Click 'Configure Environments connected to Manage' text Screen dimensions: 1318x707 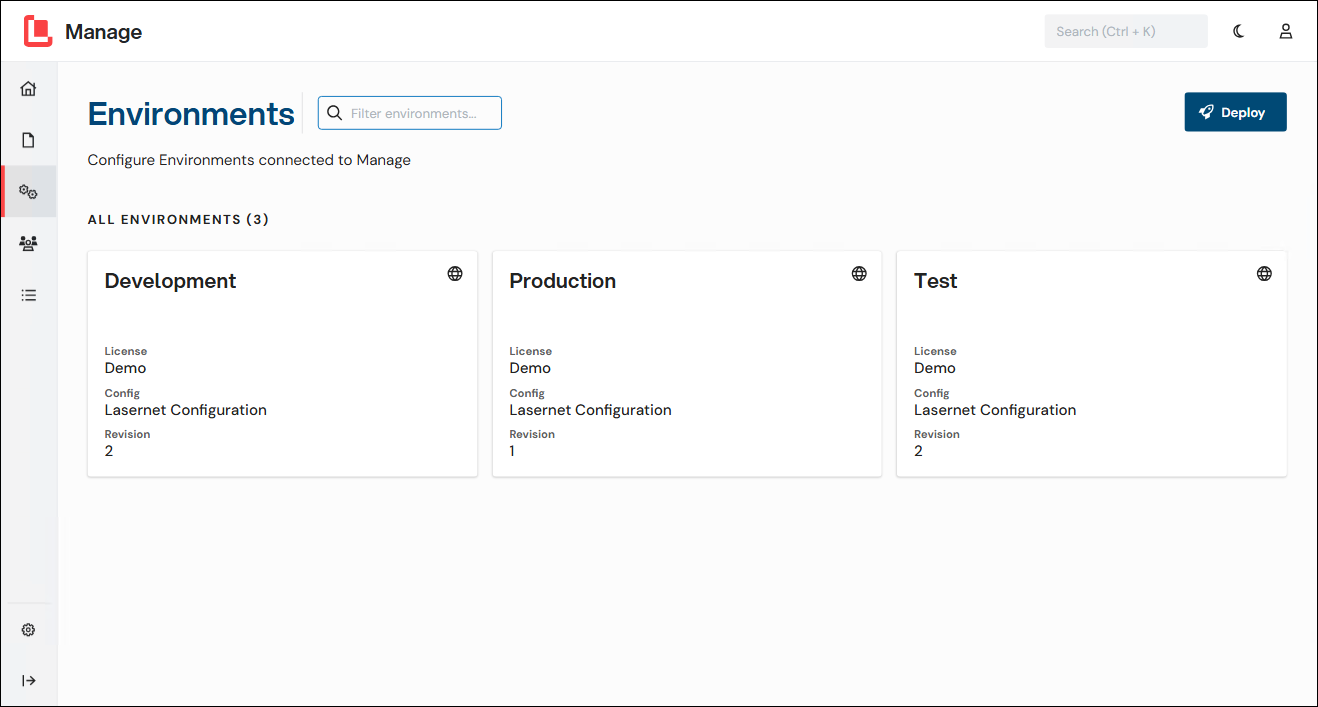pos(249,160)
